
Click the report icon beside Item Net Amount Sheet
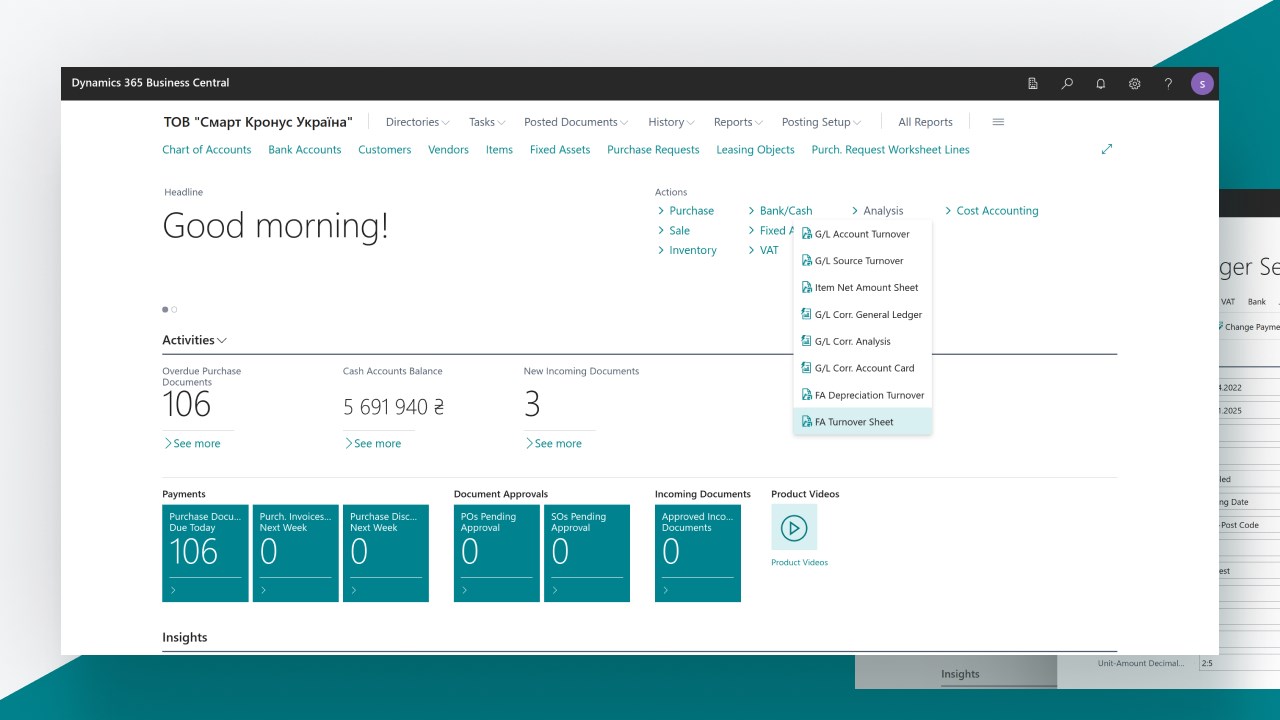[x=807, y=287]
